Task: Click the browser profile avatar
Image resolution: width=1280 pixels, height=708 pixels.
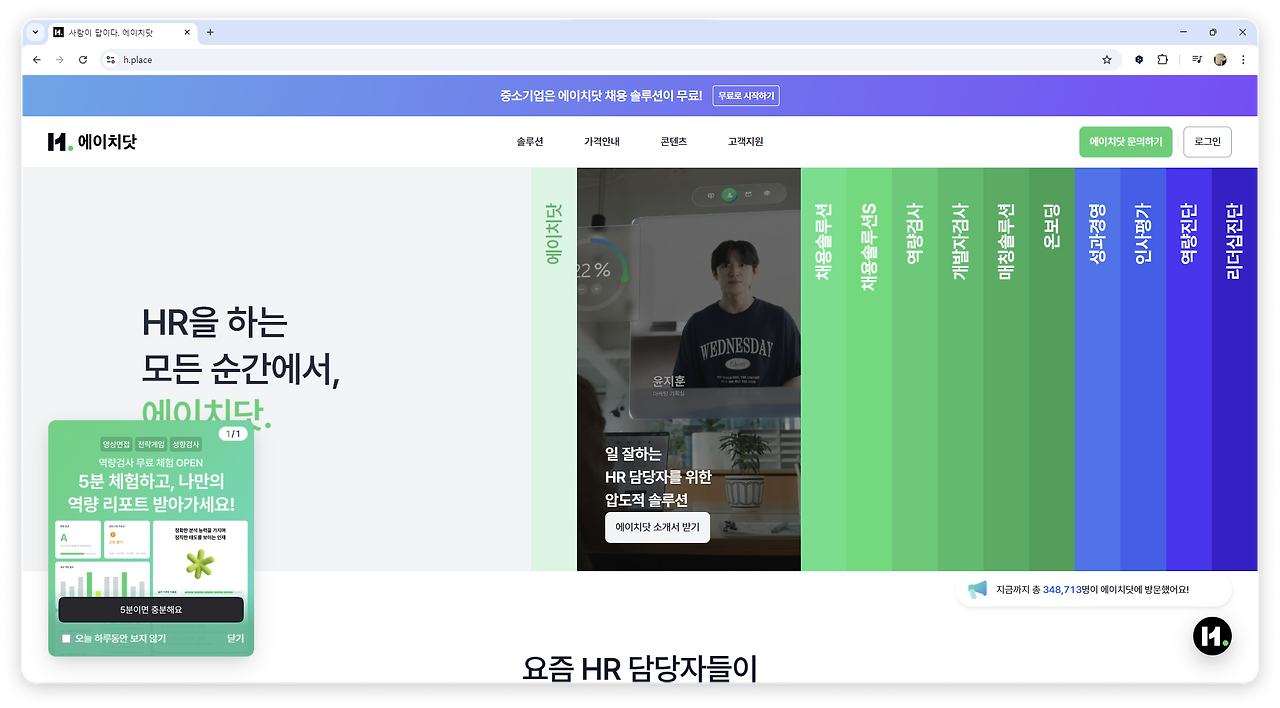Action: click(x=1220, y=59)
